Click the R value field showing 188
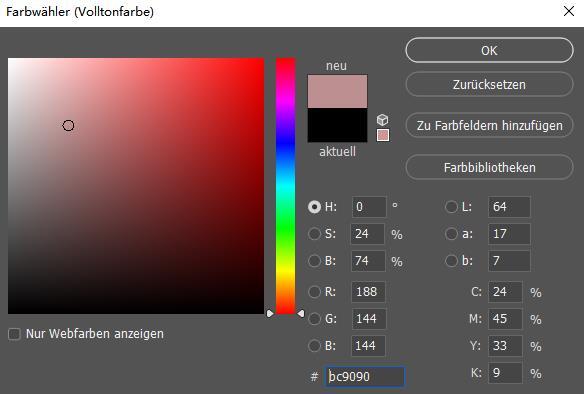Viewport: 584px width, 394px height. [368, 292]
